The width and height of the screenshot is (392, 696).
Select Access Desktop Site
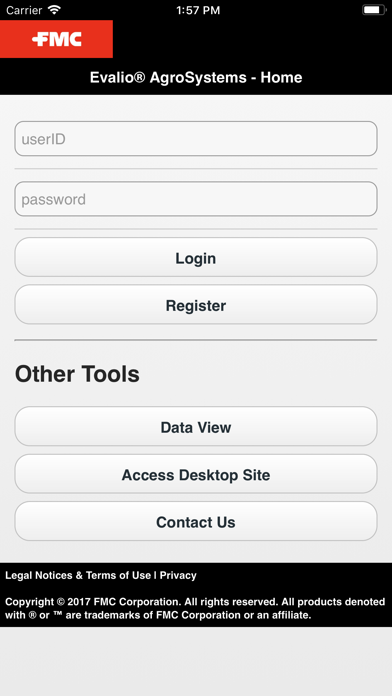click(x=196, y=474)
